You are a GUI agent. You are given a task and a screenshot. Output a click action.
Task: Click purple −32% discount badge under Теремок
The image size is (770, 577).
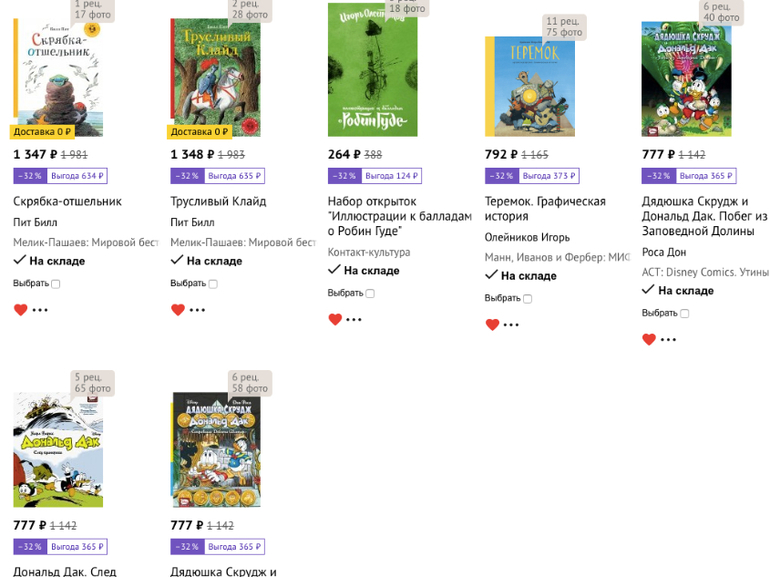(x=501, y=176)
